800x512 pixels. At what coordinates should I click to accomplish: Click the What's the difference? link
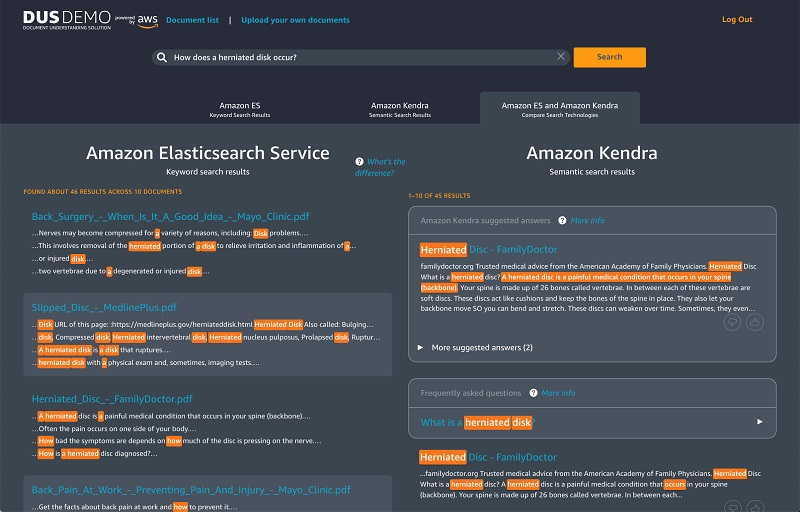tap(381, 167)
